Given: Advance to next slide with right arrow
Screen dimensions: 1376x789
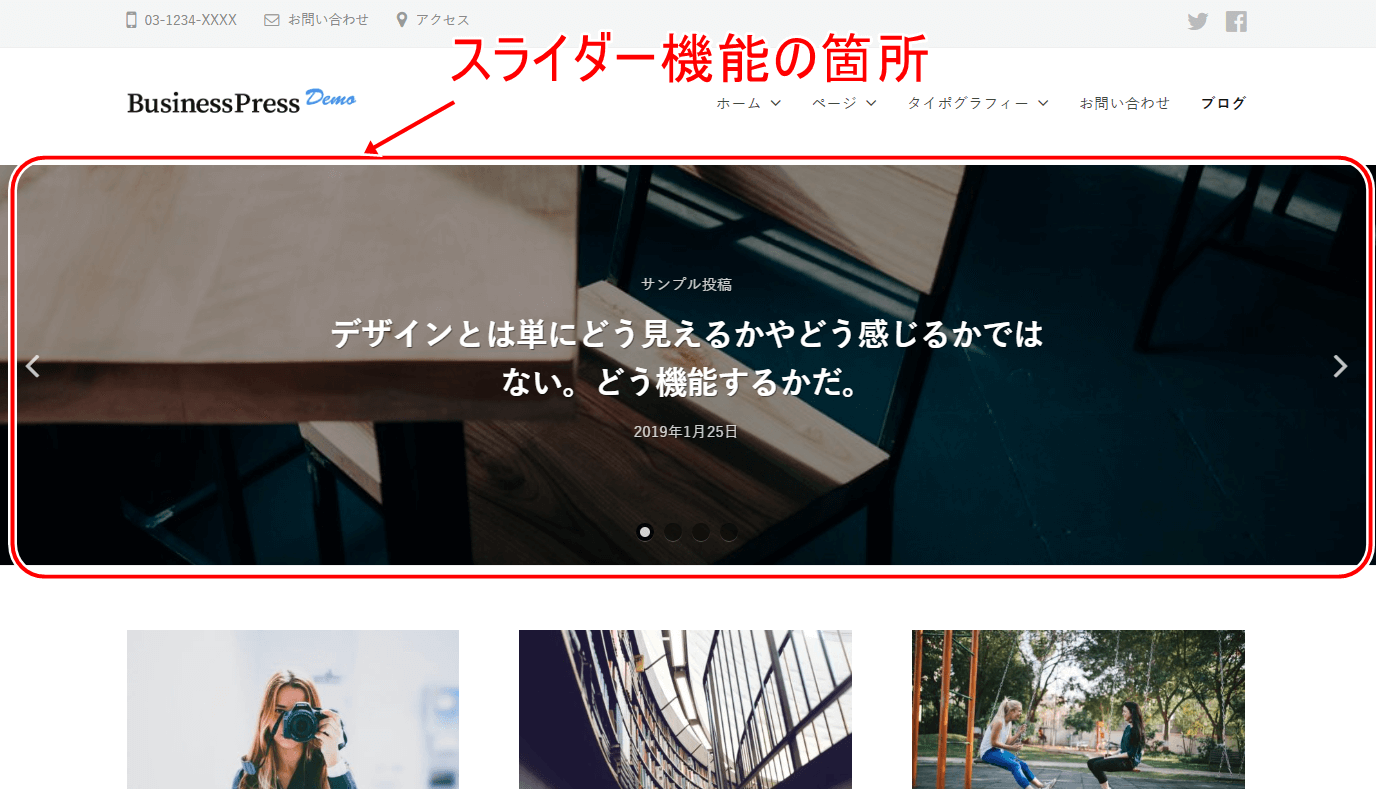Looking at the screenshot, I should 1341,366.
